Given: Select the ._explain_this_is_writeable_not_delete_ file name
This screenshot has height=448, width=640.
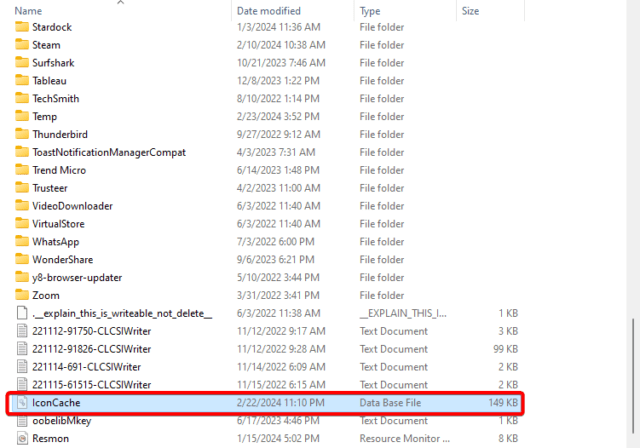Looking at the screenshot, I should click(122, 313).
